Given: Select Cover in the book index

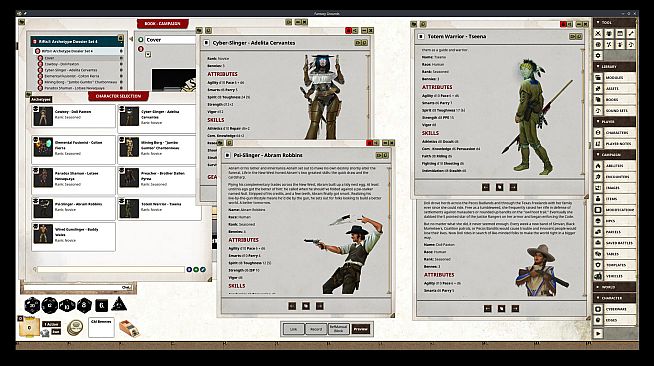Looking at the screenshot, I should tap(80, 58).
